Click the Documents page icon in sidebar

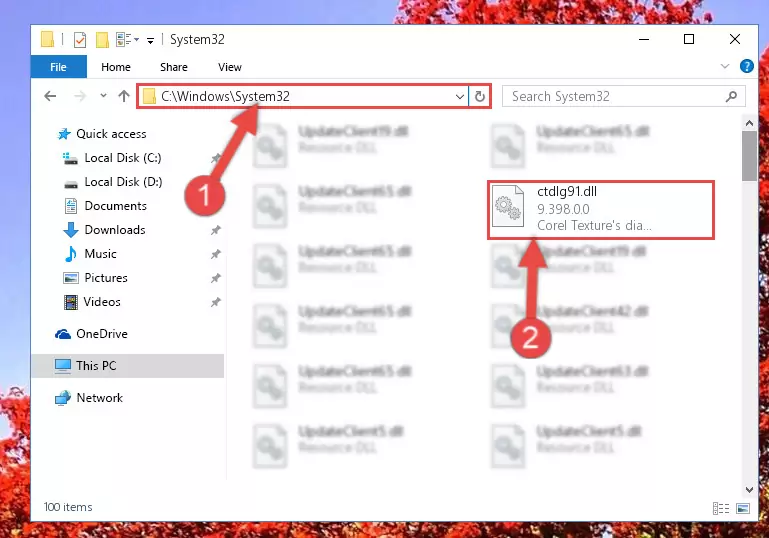pyautogui.click(x=71, y=206)
